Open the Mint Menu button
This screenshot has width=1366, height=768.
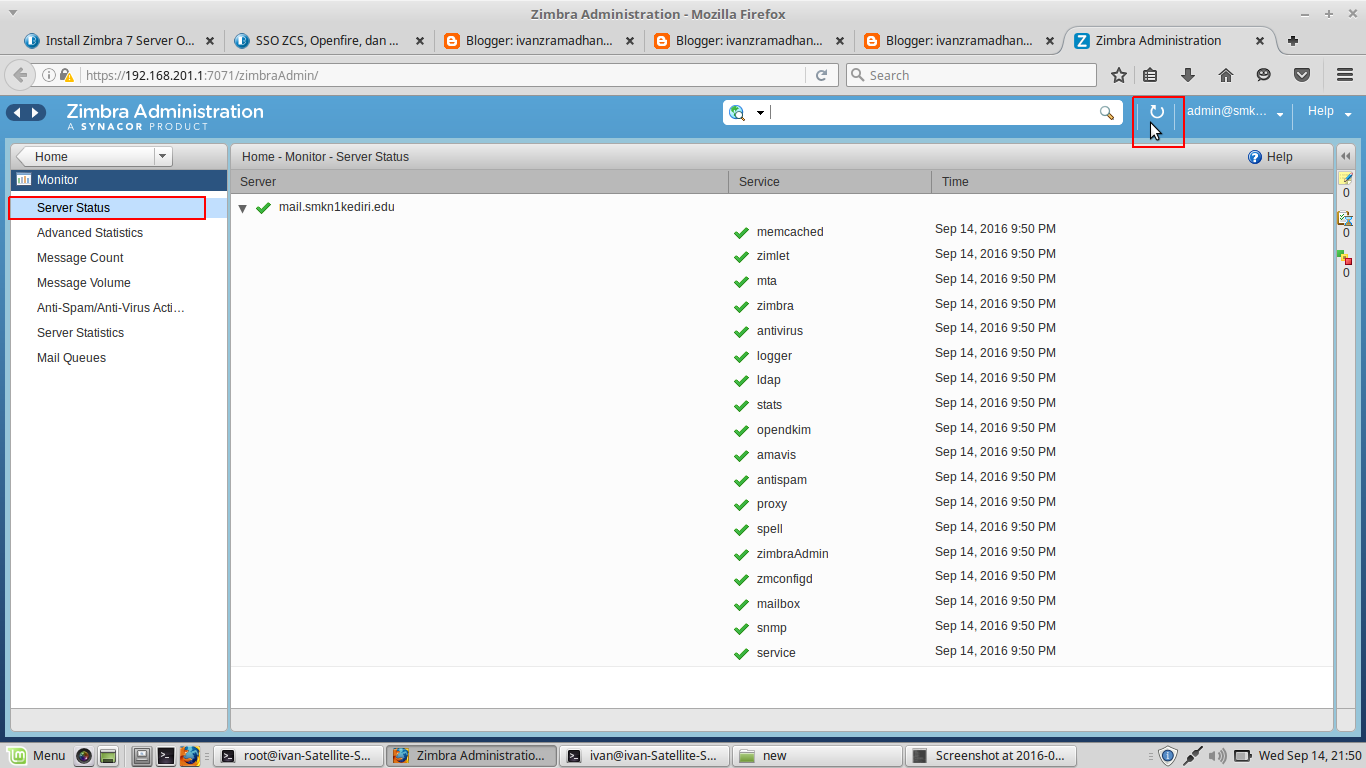click(x=37, y=756)
